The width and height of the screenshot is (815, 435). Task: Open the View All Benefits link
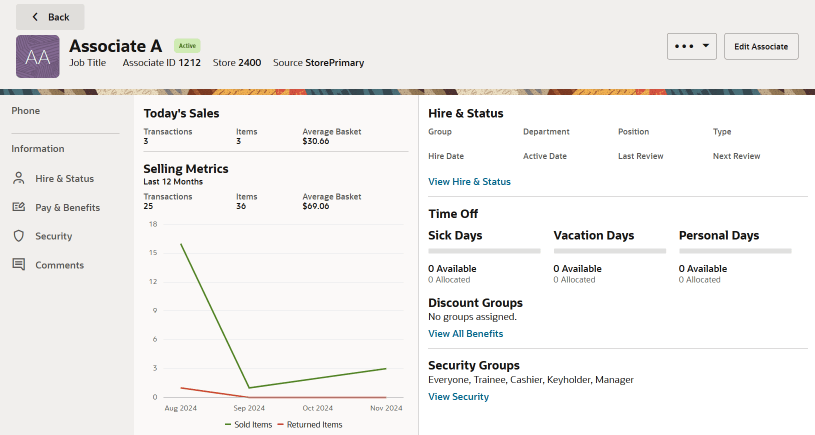coord(466,334)
